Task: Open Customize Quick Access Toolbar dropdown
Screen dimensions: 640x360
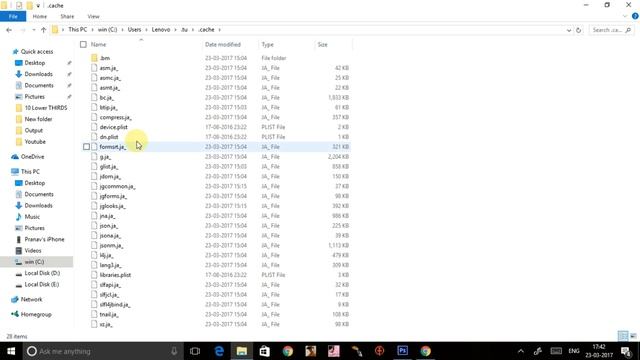Action: point(38,6)
